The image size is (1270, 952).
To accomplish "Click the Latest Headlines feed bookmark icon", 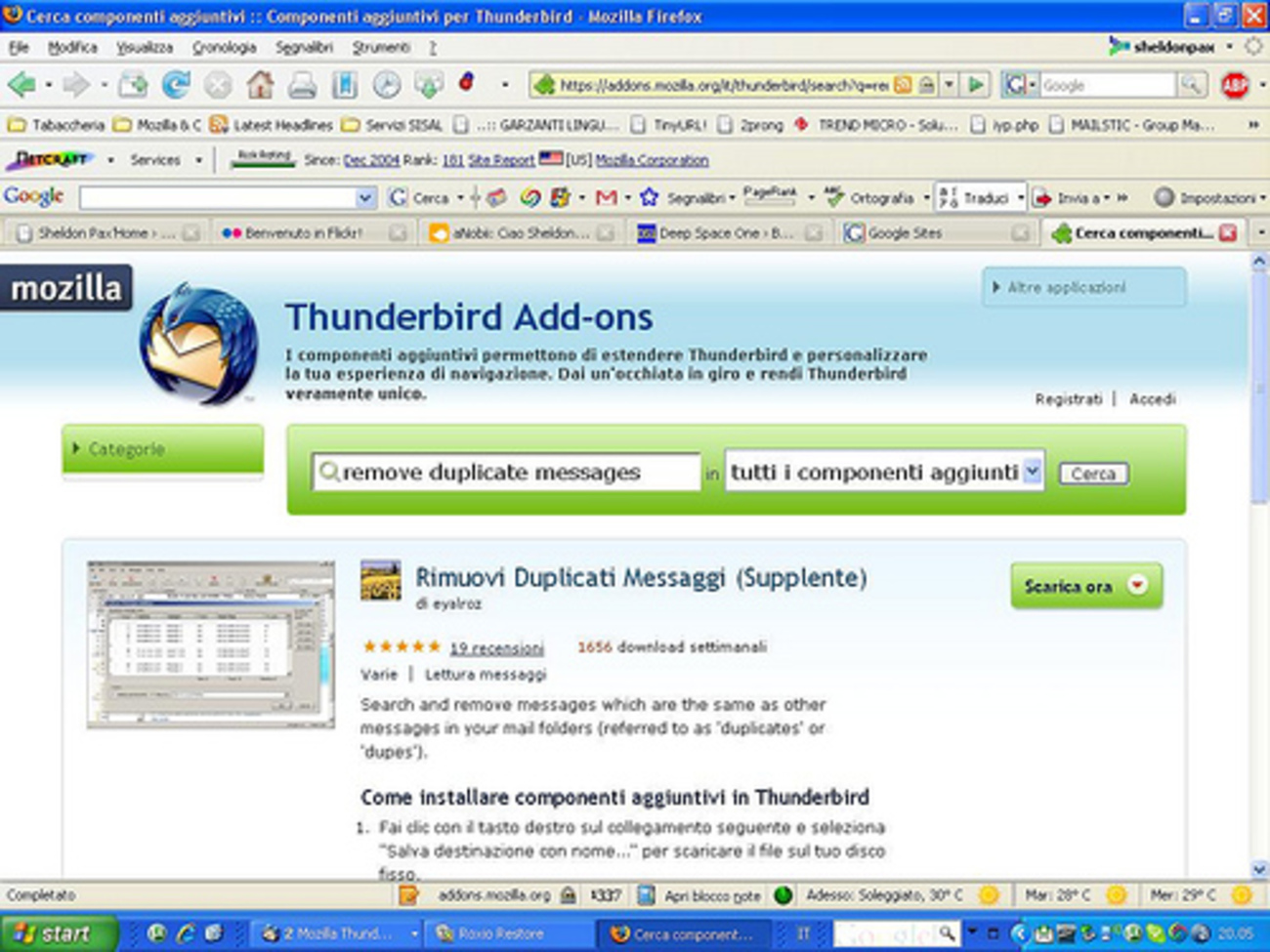I will pyautogui.click(x=218, y=125).
